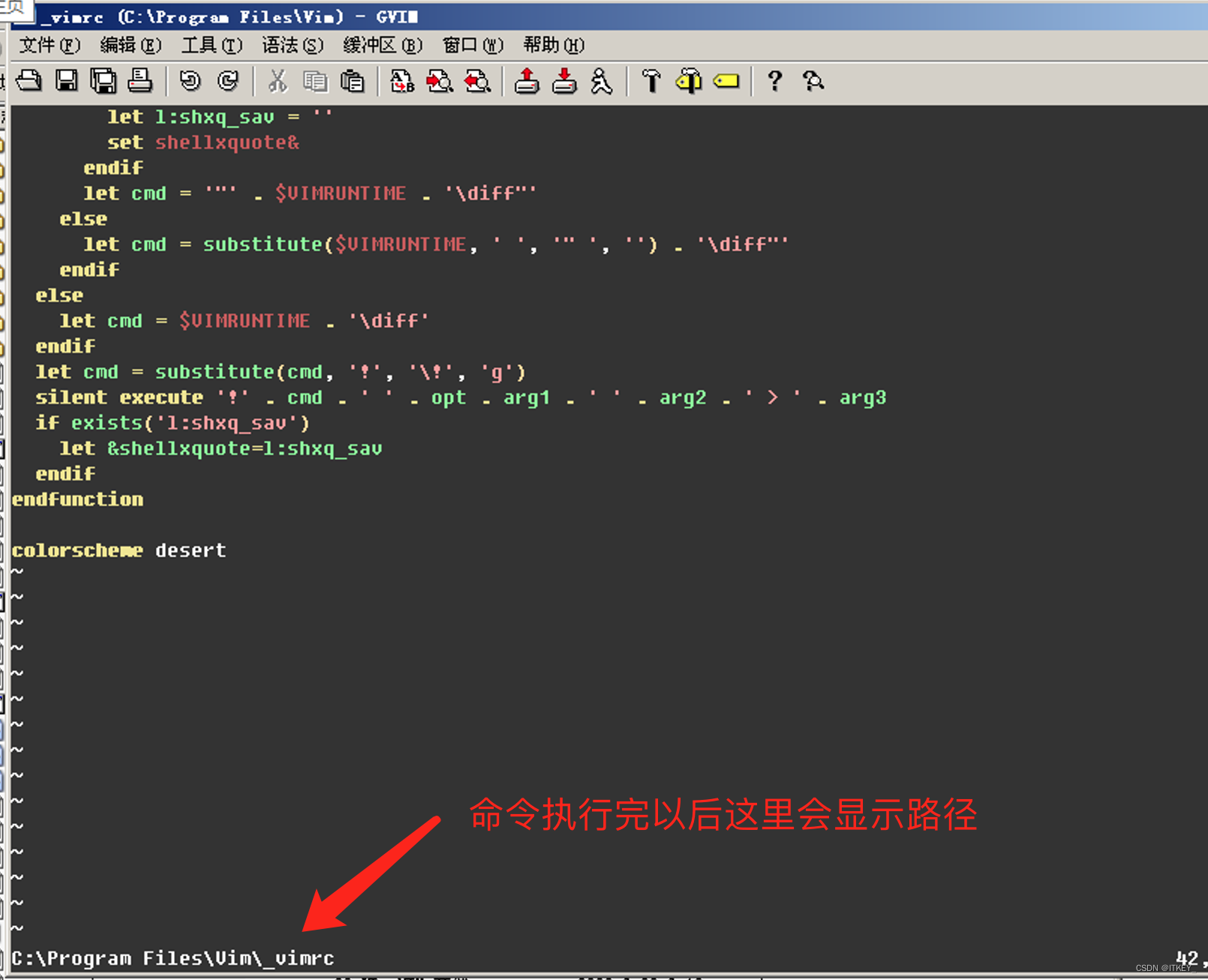Click the Open file toolbar icon
The image size is (1208, 980).
[29, 80]
